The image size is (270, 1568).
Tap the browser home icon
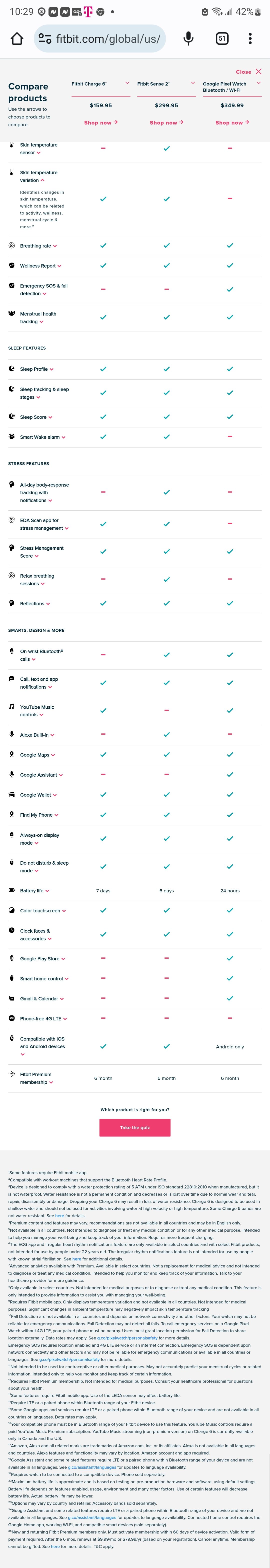pos(17,39)
